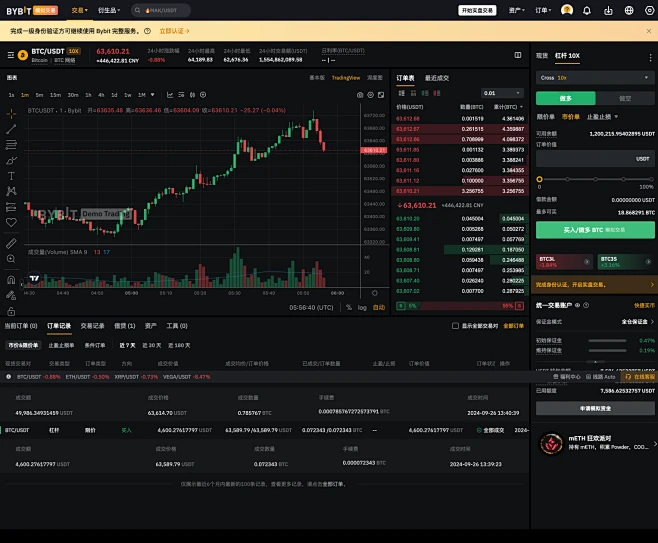Open the Cross 10x margin mode dropdown
The width and height of the screenshot is (658, 543).
tap(595, 78)
